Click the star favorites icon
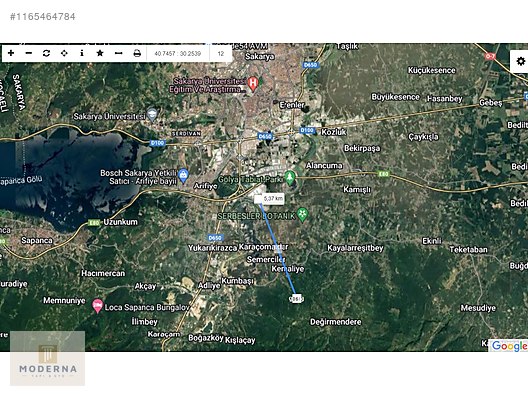 pos(100,53)
